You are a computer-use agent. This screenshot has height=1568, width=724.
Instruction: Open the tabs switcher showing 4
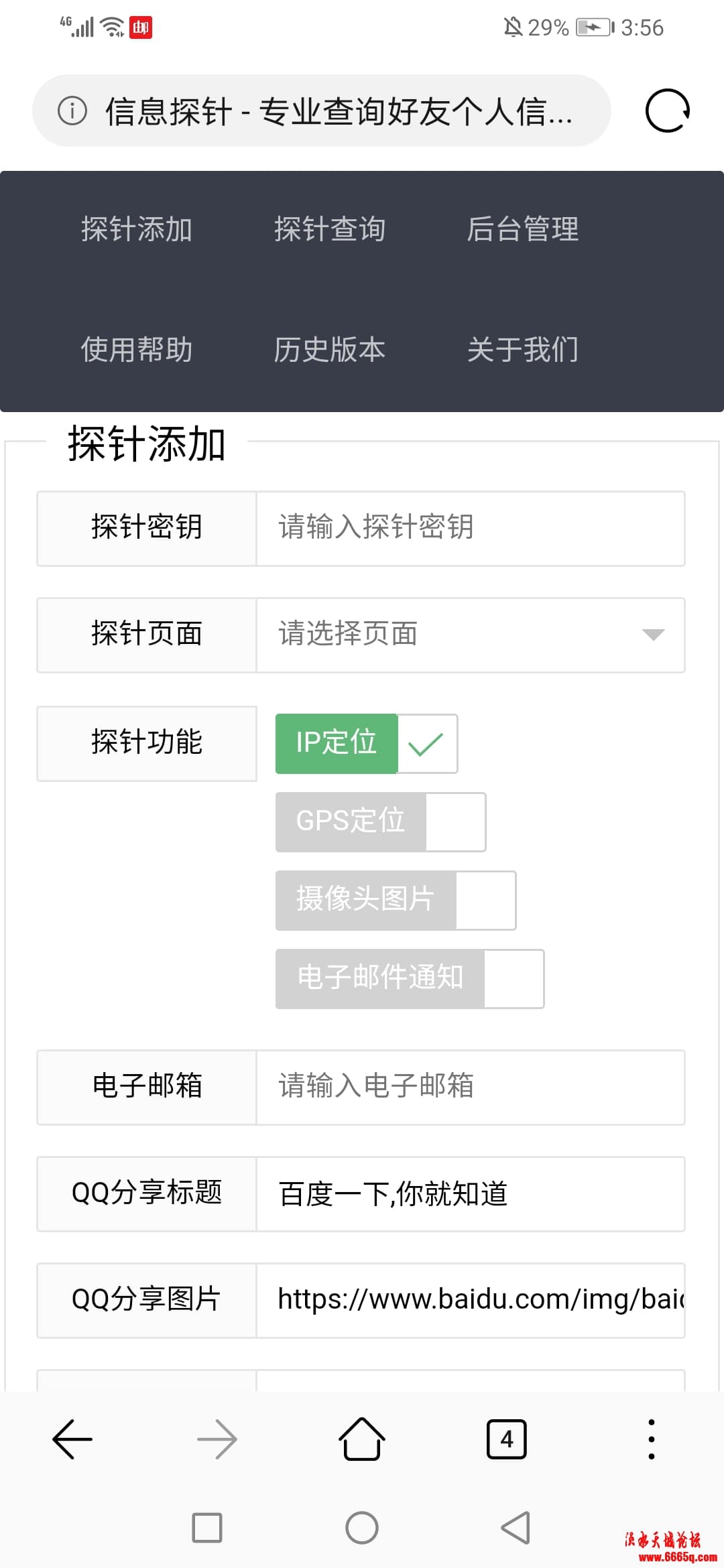click(x=507, y=1439)
